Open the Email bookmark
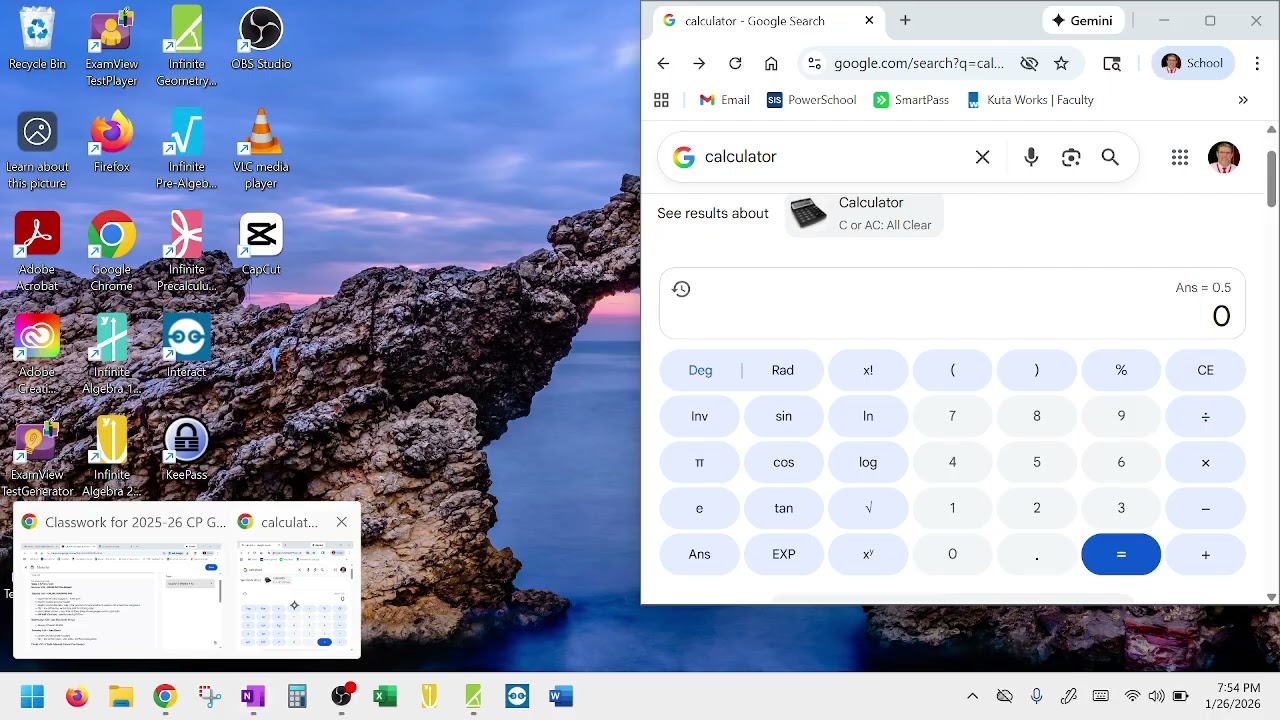The image size is (1280, 720). pyautogui.click(x=725, y=100)
